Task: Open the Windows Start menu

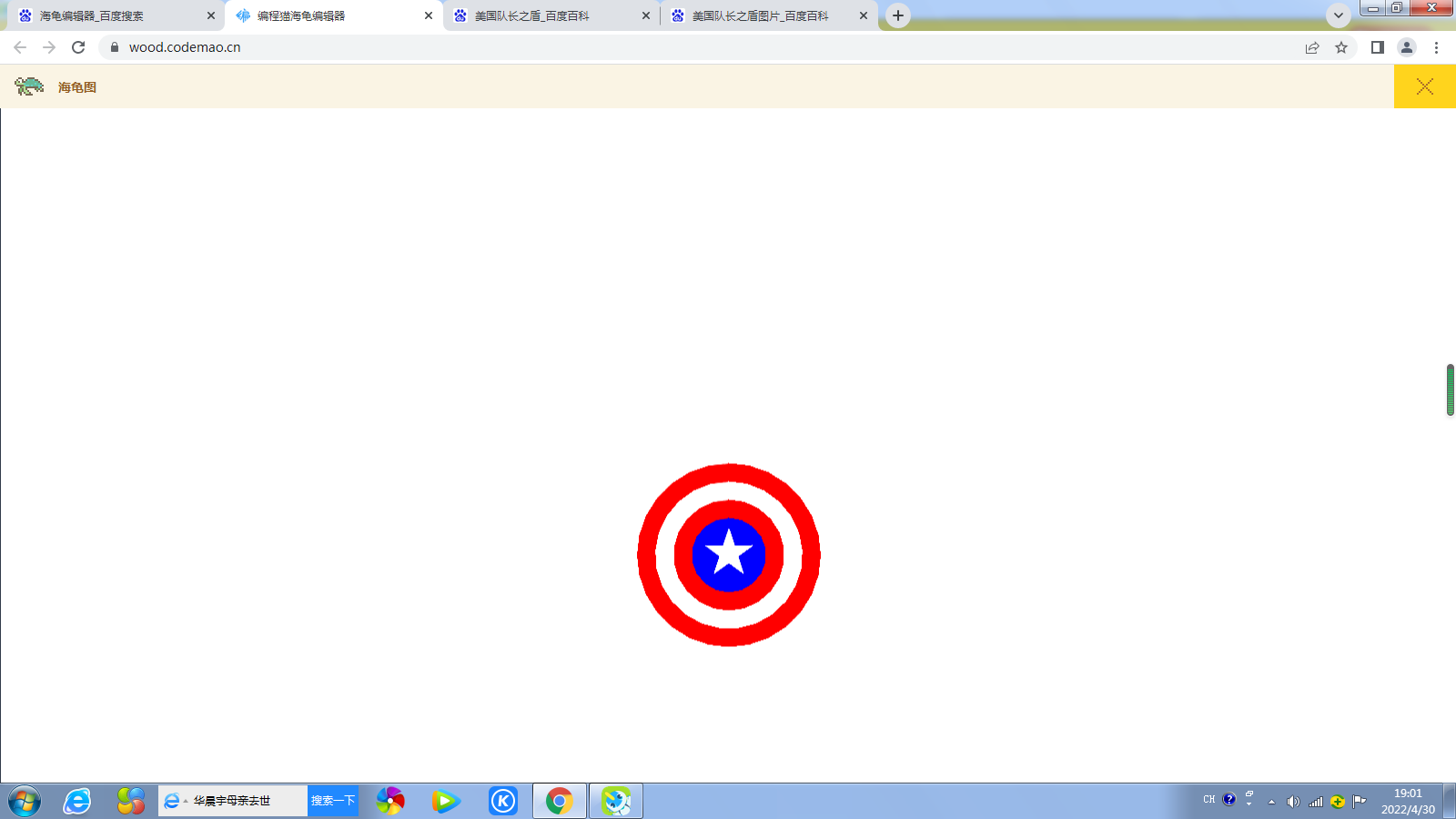Action: [x=25, y=801]
